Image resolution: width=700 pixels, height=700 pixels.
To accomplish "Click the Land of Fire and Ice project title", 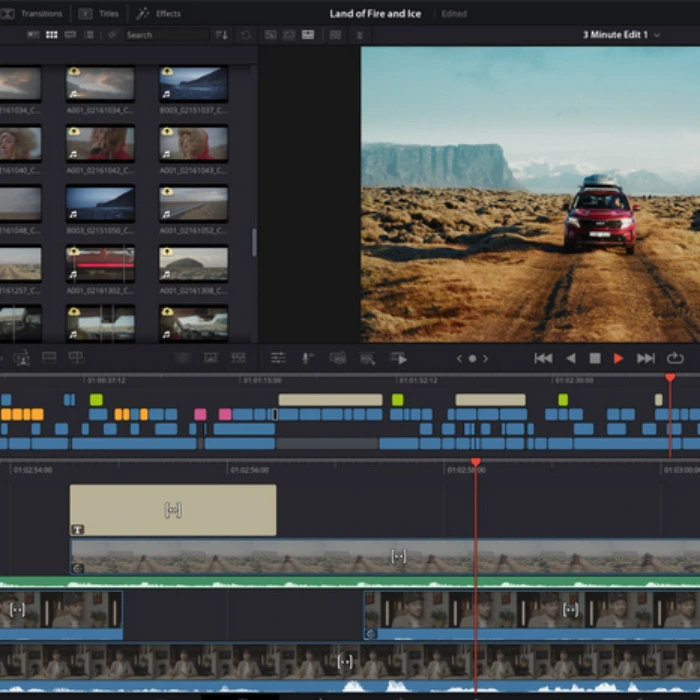I will (x=375, y=13).
